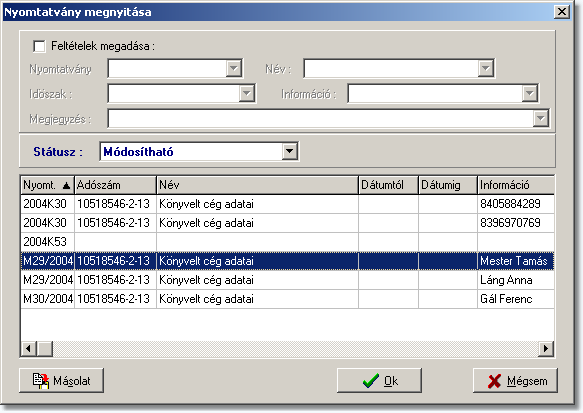Select row with information 8405884289
The height and width of the screenshot is (413, 583).
287,204
